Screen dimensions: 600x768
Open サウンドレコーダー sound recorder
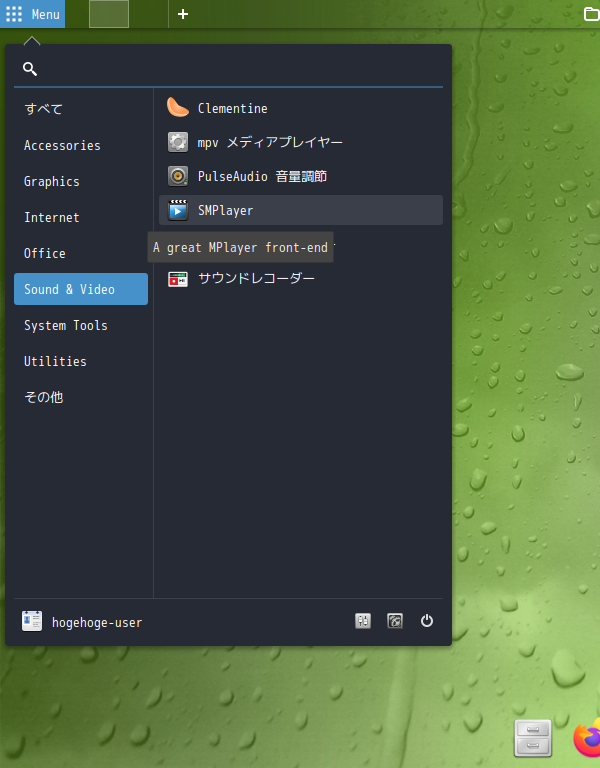(x=301, y=279)
